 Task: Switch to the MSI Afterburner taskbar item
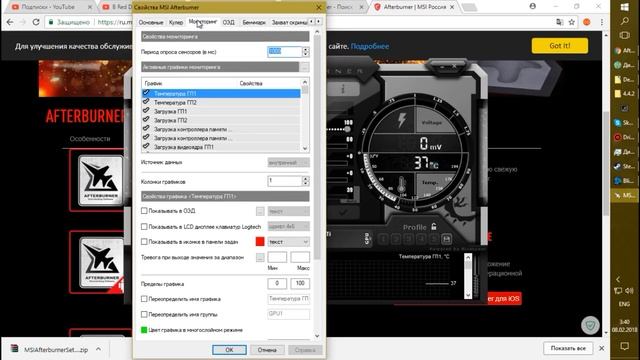(x=624, y=195)
